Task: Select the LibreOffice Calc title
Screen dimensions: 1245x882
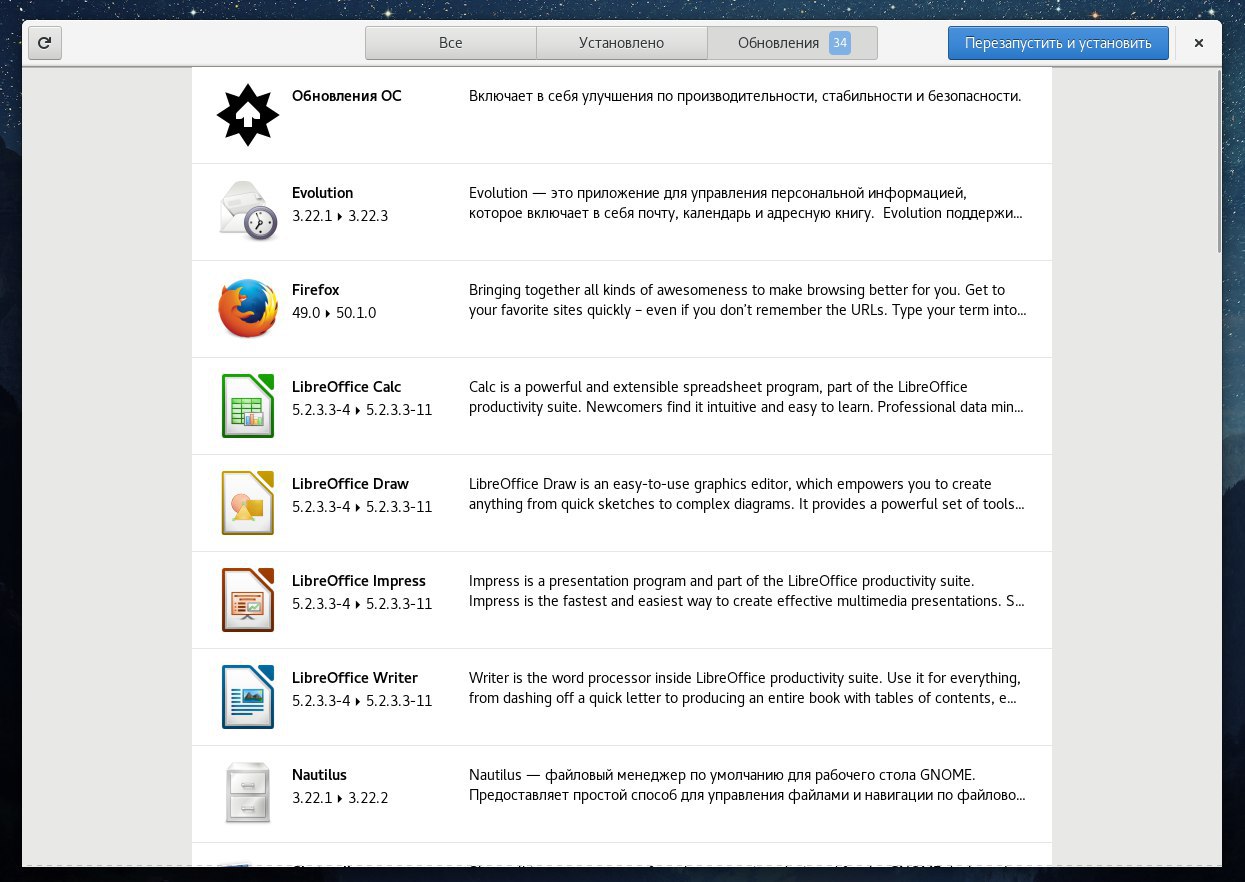Action: (347, 387)
